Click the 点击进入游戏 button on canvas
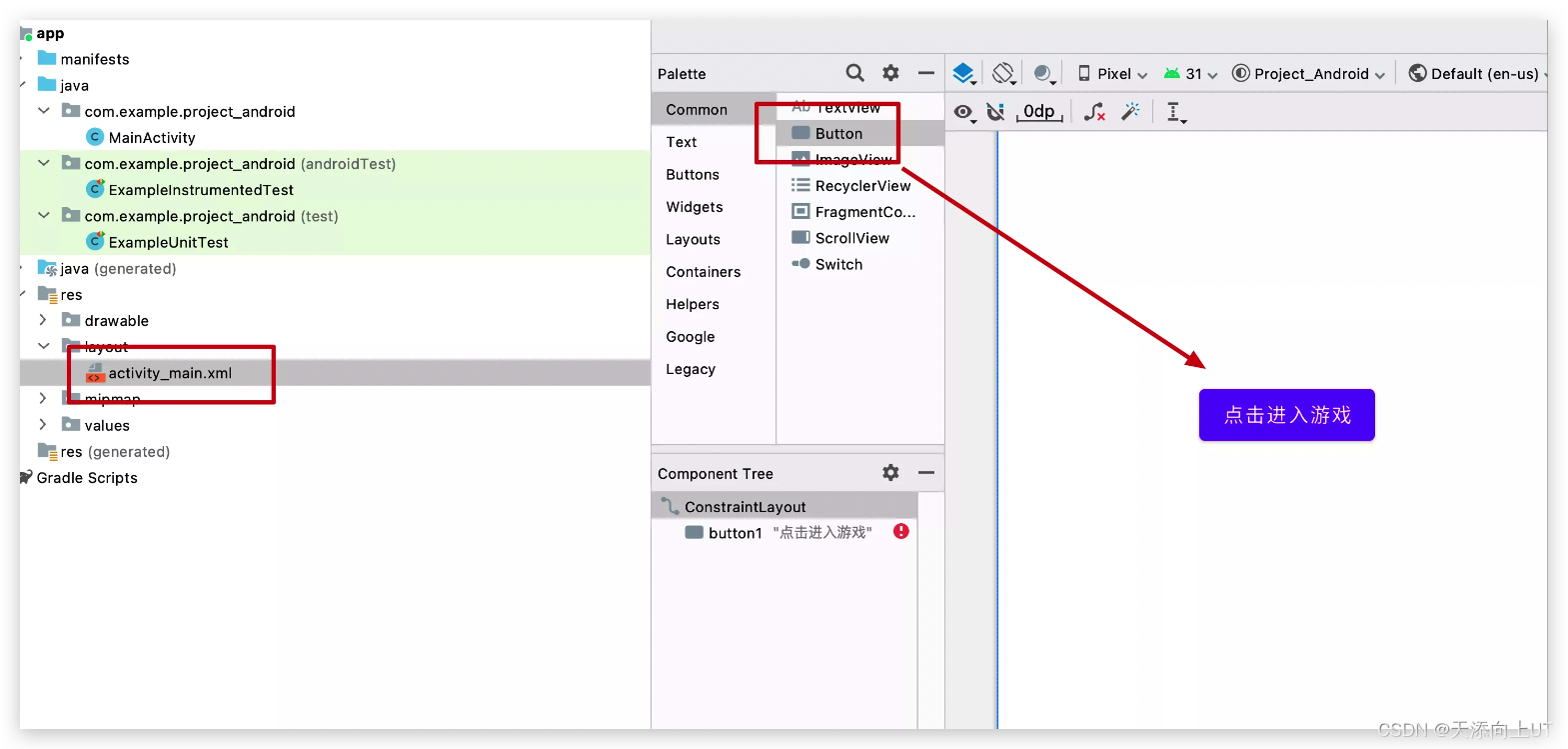The image size is (1568, 749). click(x=1287, y=415)
